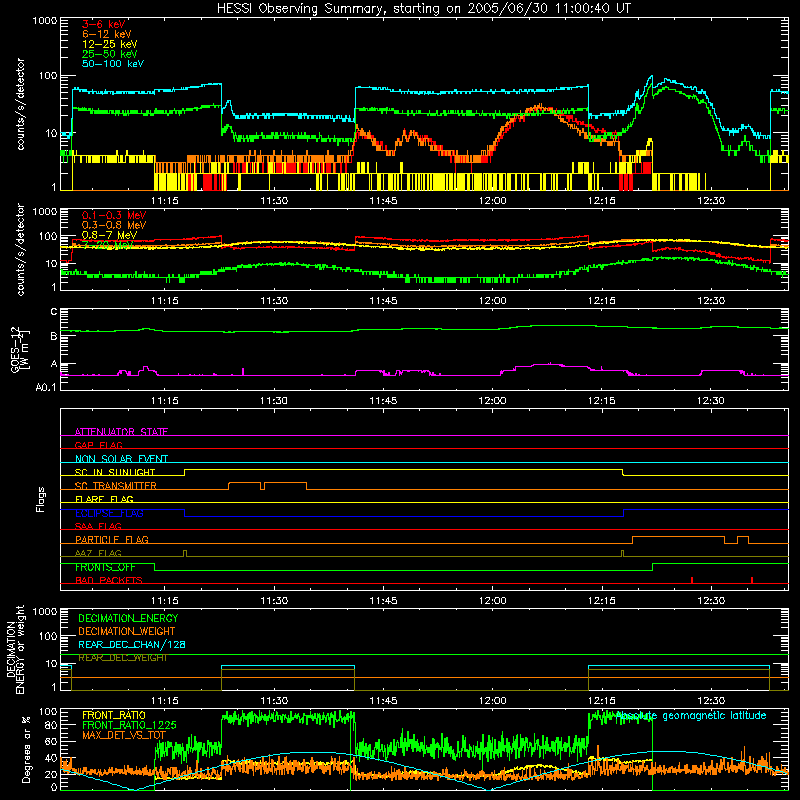Select the FLARE_FLAG label
800x800 pixels.
[104, 499]
